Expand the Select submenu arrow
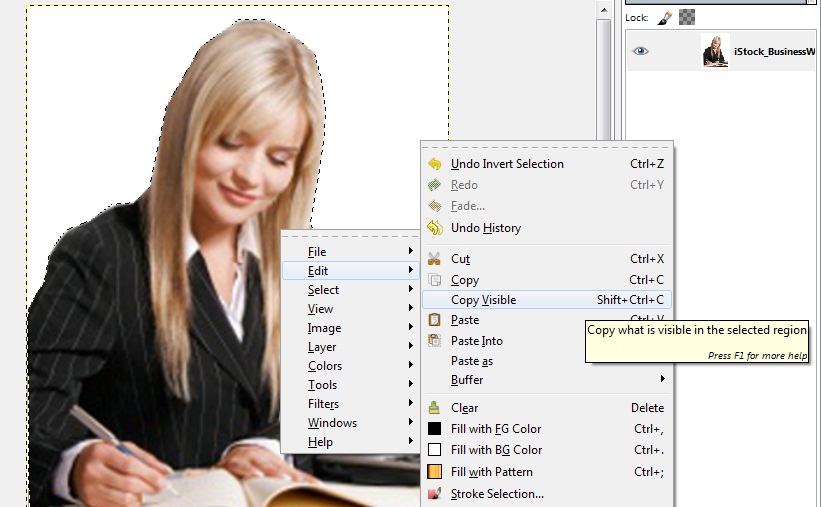The image size is (821, 507). coord(411,289)
